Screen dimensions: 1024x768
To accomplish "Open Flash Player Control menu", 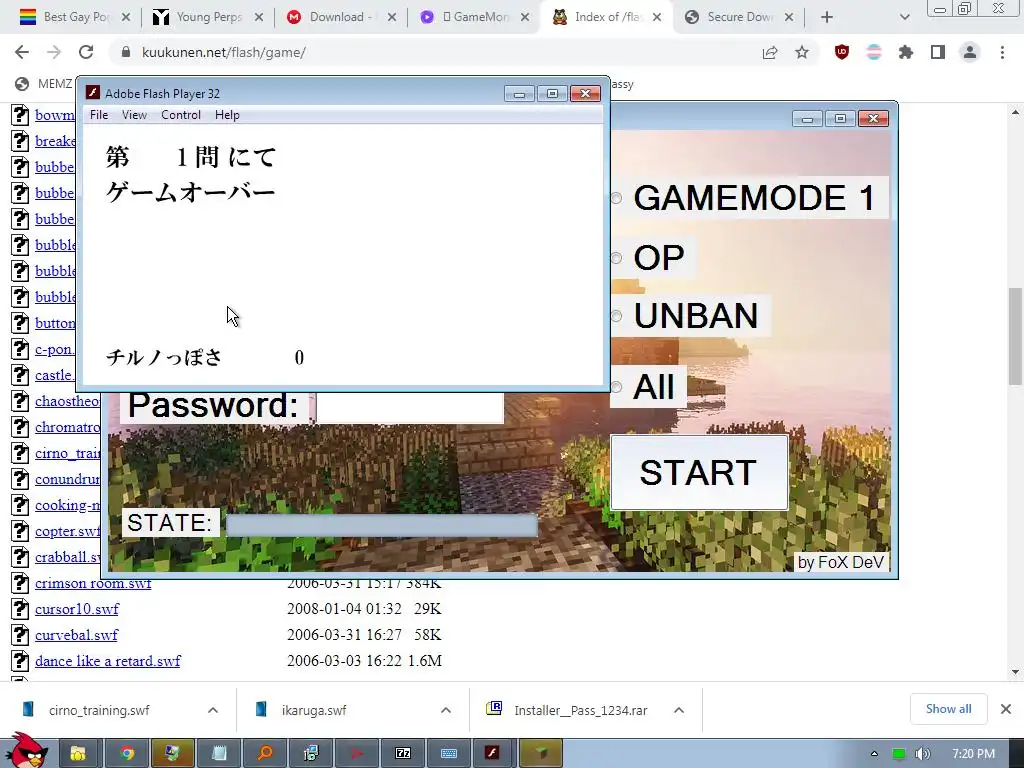I will point(181,115).
